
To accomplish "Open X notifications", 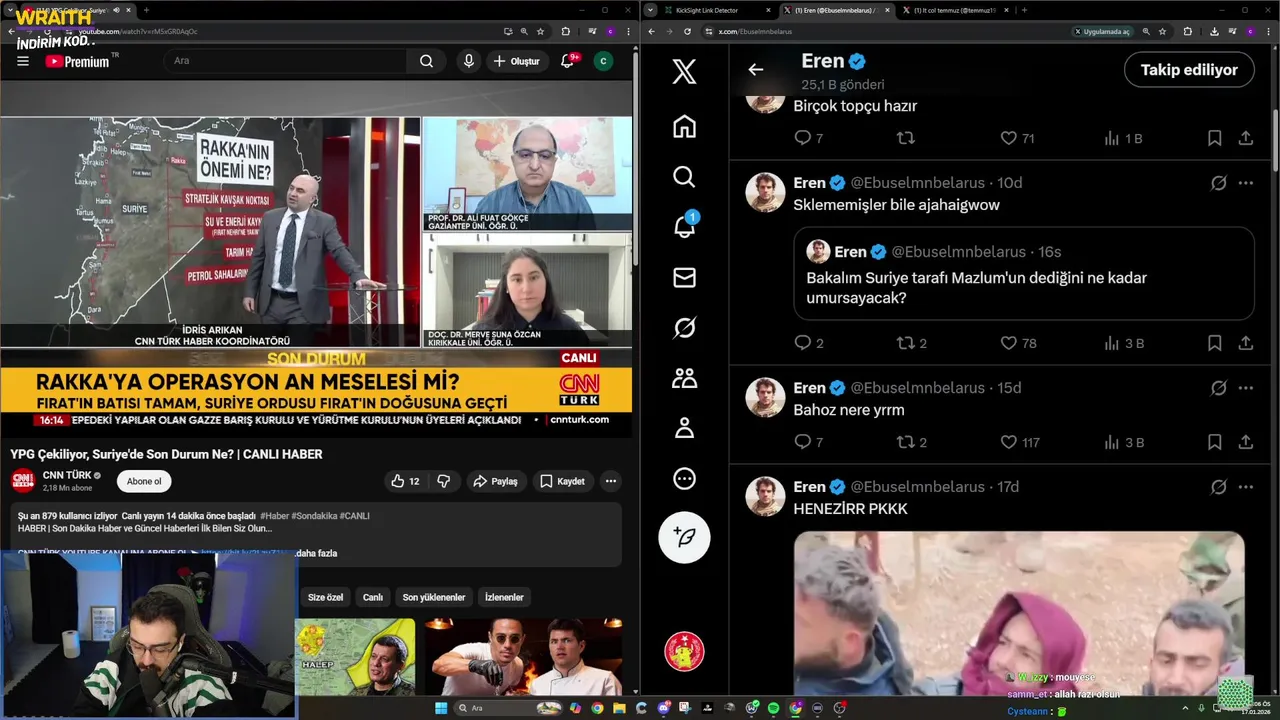I will click(x=684, y=226).
